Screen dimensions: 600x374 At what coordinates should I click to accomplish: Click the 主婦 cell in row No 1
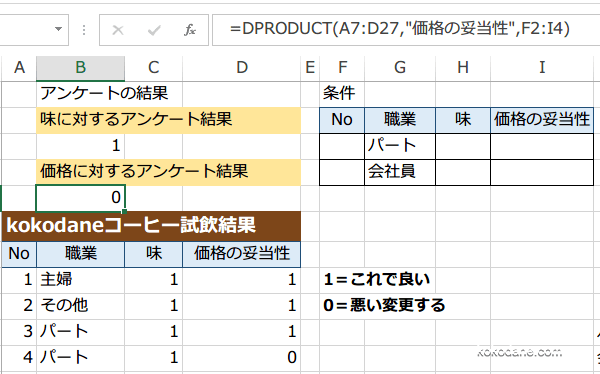[80, 280]
